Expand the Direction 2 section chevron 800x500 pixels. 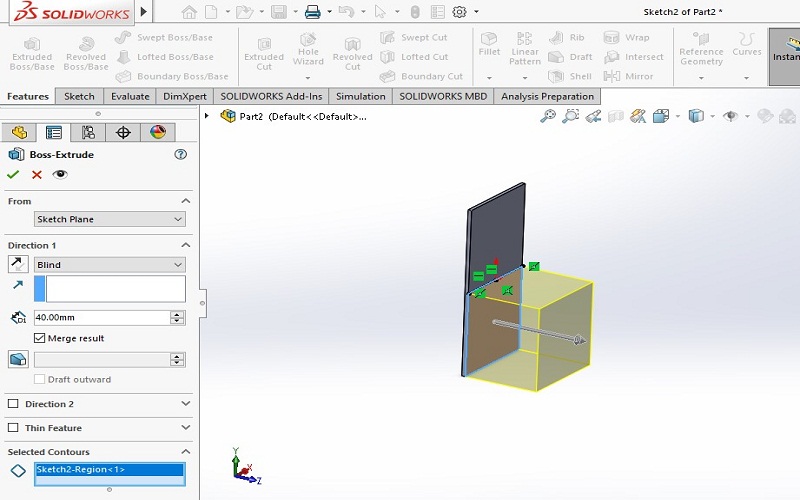[186, 404]
